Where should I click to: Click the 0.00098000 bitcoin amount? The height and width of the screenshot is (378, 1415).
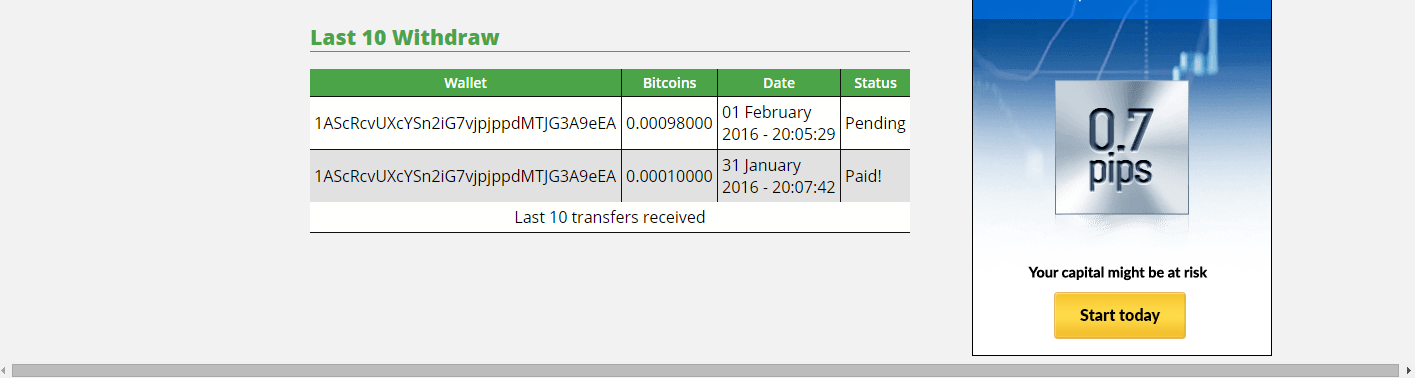pos(669,124)
